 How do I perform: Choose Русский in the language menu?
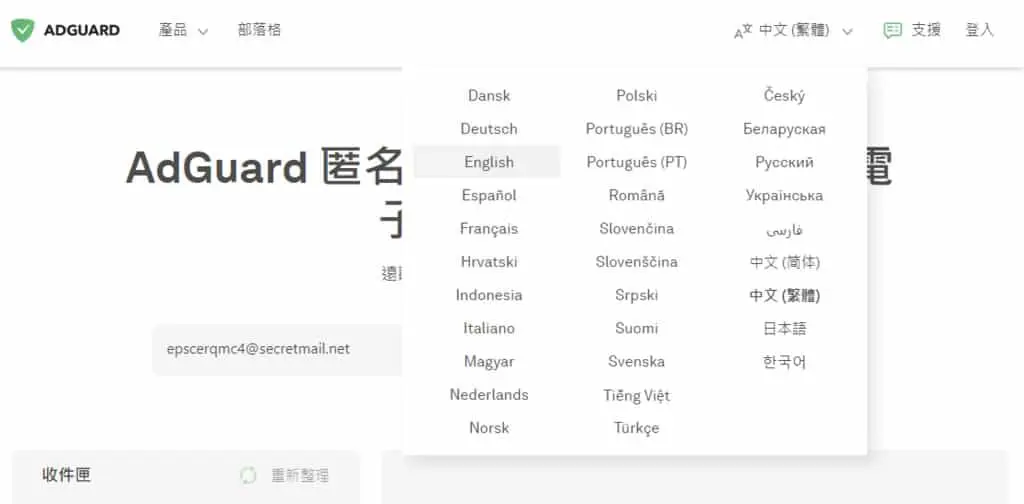[784, 162]
